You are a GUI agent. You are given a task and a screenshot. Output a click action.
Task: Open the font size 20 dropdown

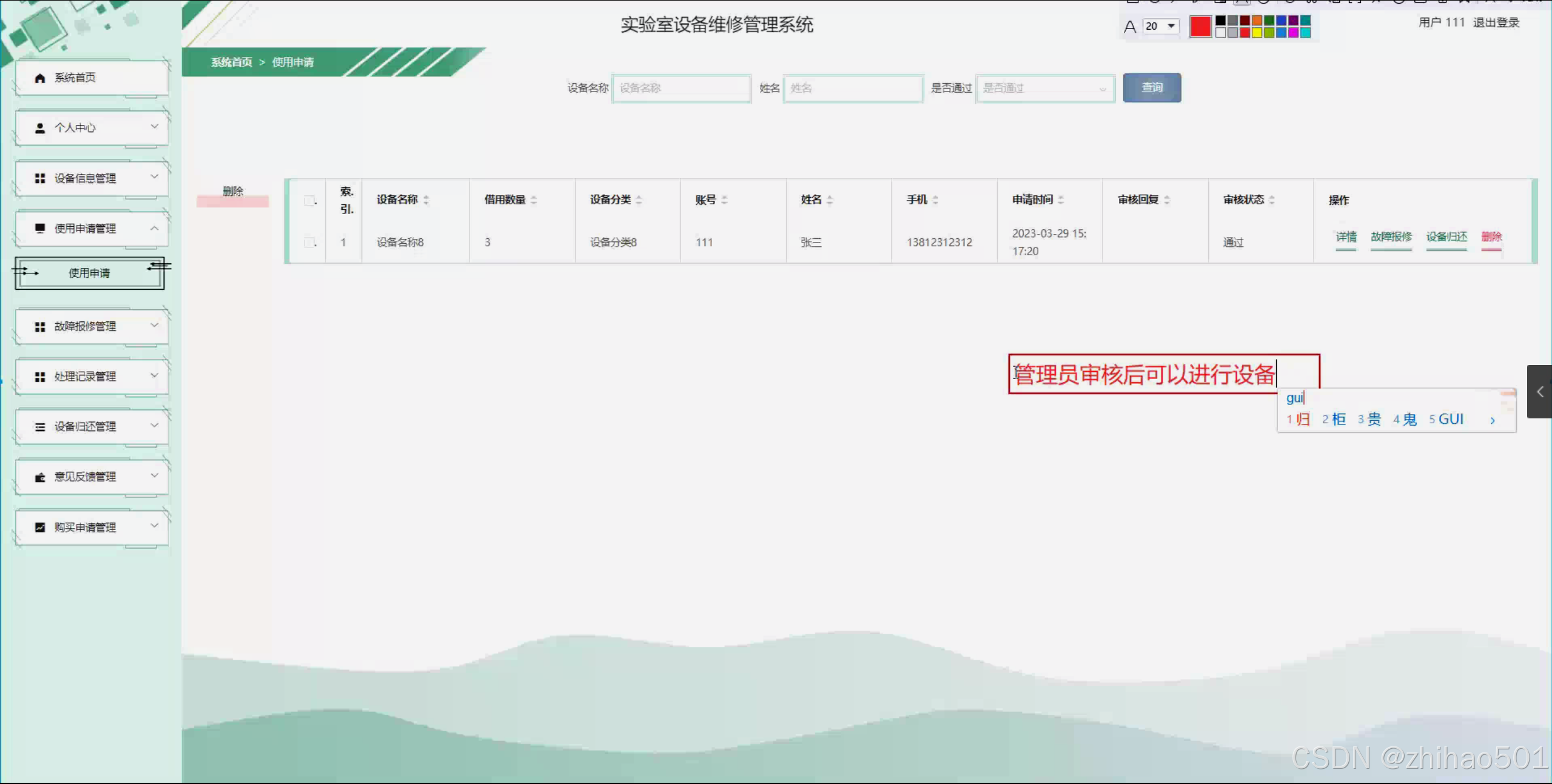[1160, 26]
